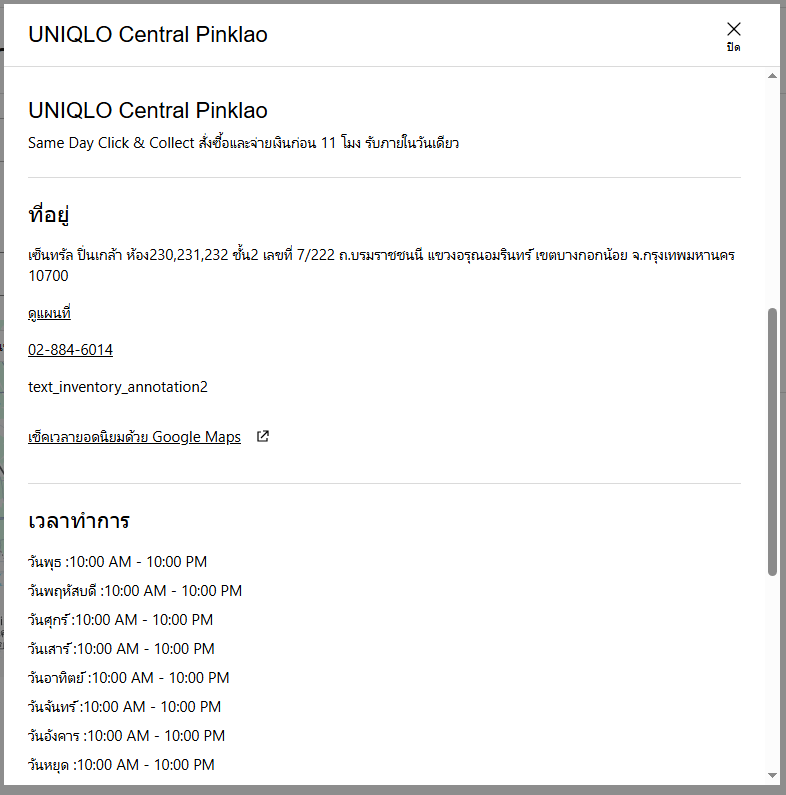Open the ดูแผนที่ map link
The width and height of the screenshot is (786, 795).
point(50,314)
